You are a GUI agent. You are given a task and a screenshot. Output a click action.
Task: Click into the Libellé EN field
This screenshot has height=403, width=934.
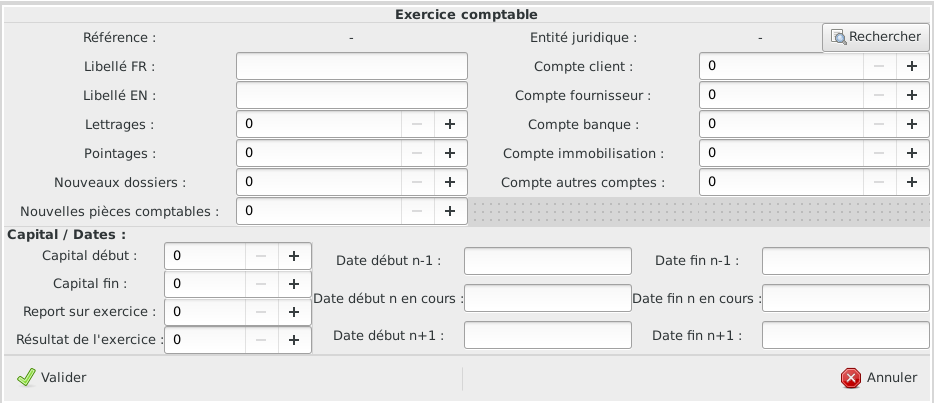click(x=352, y=95)
